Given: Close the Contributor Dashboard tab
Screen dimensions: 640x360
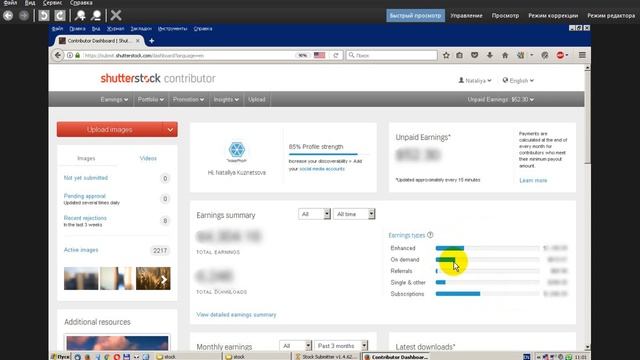Looking at the screenshot, I should [x=138, y=41].
